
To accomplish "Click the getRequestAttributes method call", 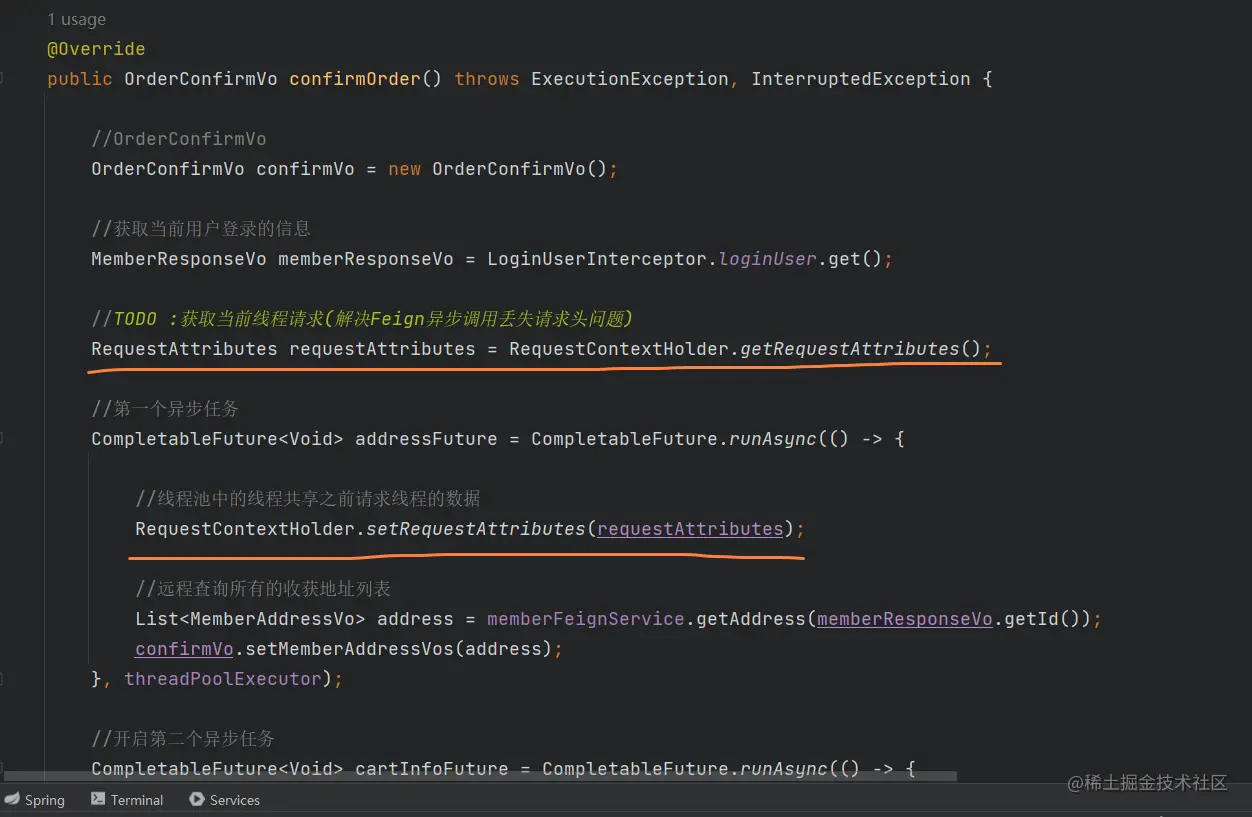I will [x=850, y=349].
